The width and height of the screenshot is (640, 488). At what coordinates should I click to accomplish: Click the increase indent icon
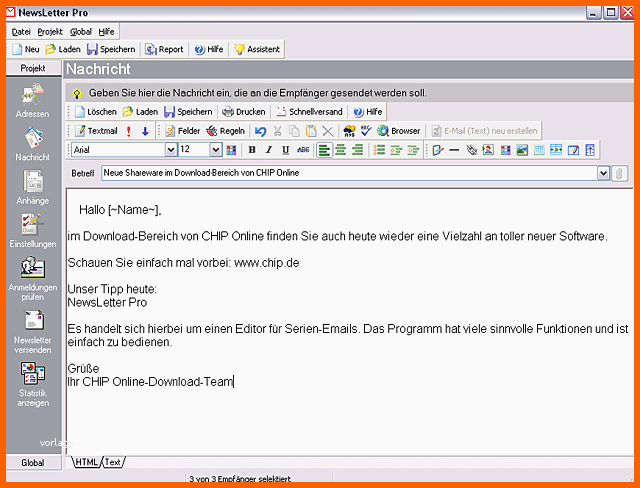[413, 150]
